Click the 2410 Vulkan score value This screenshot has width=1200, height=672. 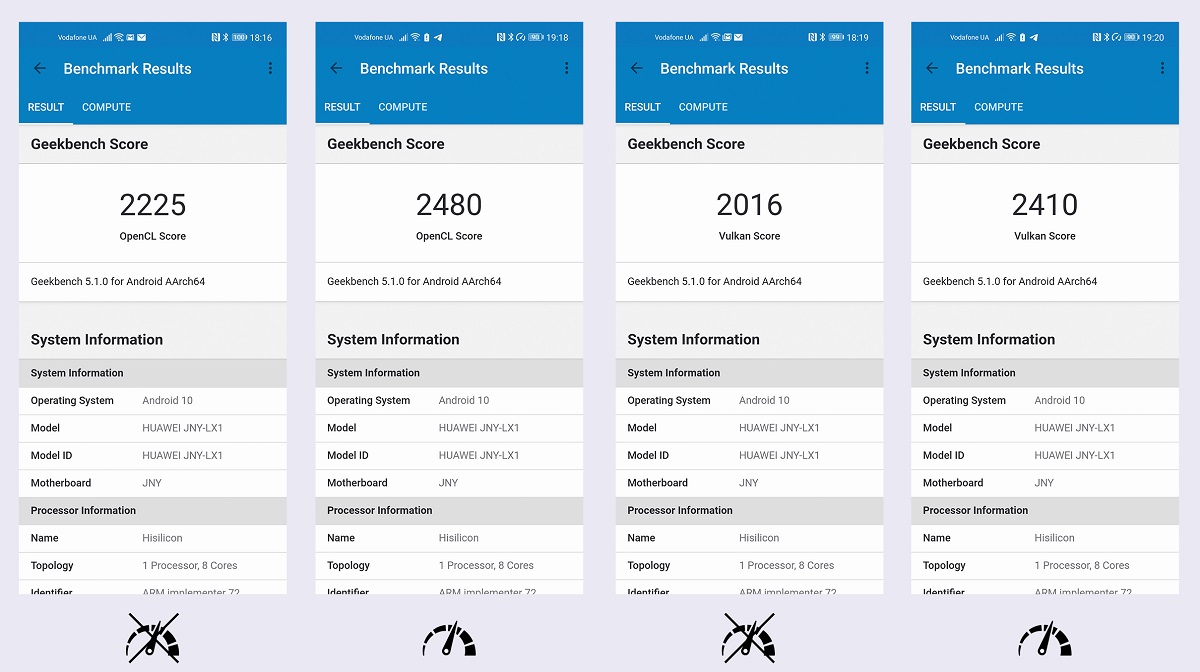[1045, 205]
